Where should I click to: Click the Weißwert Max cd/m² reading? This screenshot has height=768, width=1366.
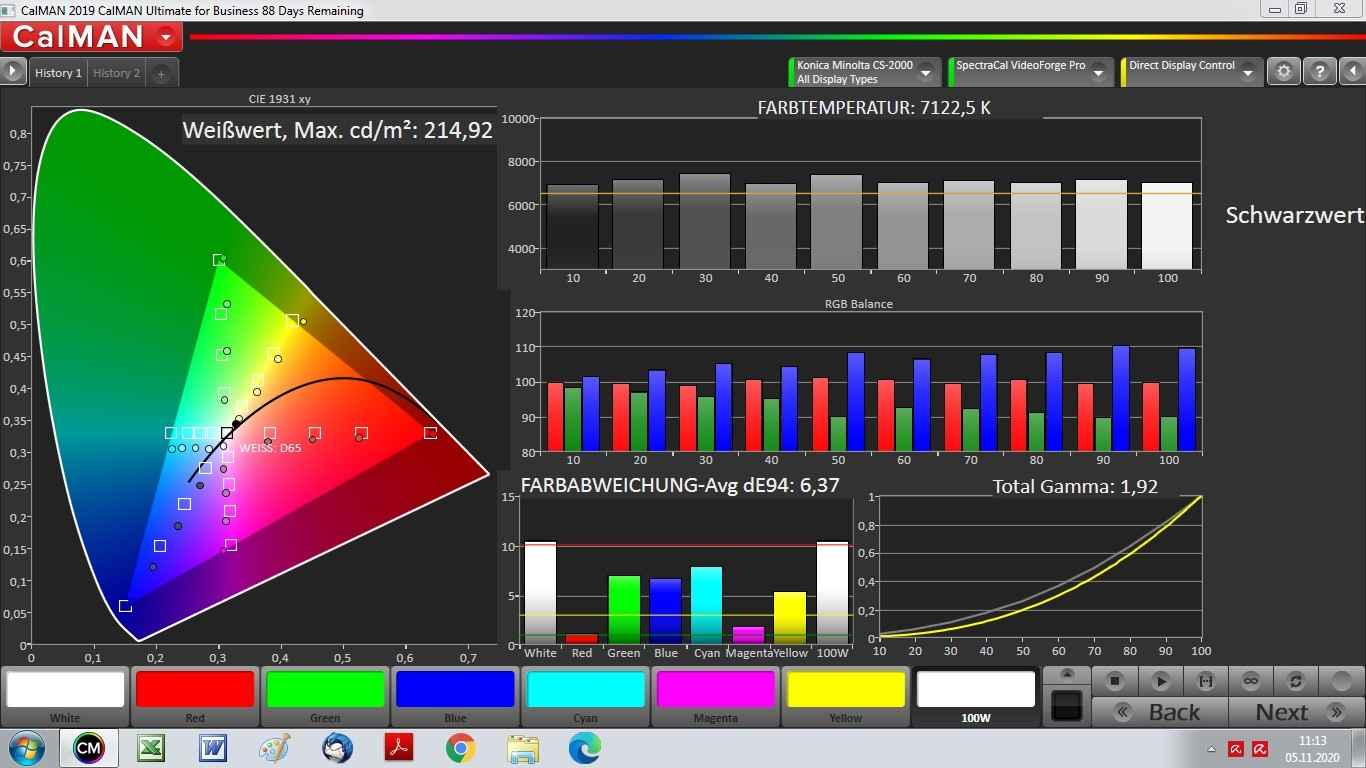coord(338,130)
